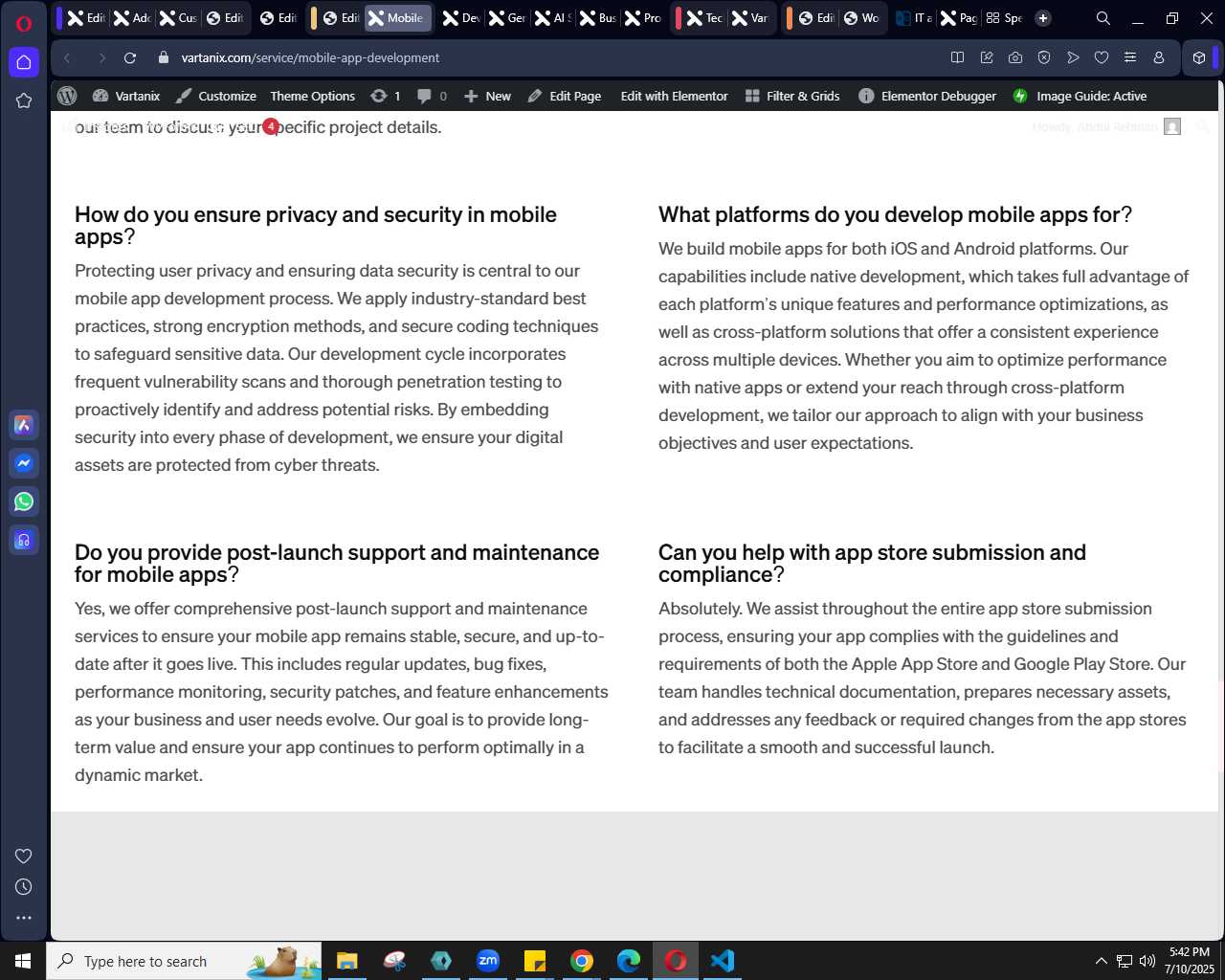Open sidebar three-dot more options
Screen dimensions: 1225x980
tap(24, 918)
